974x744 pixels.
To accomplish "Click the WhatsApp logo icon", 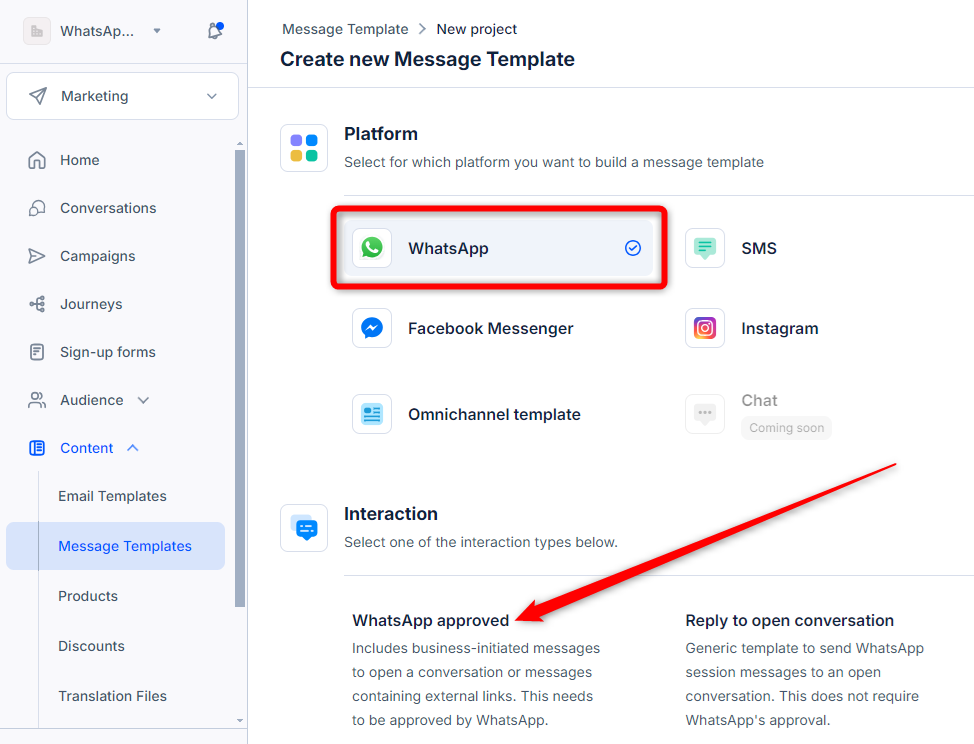I will pos(372,248).
